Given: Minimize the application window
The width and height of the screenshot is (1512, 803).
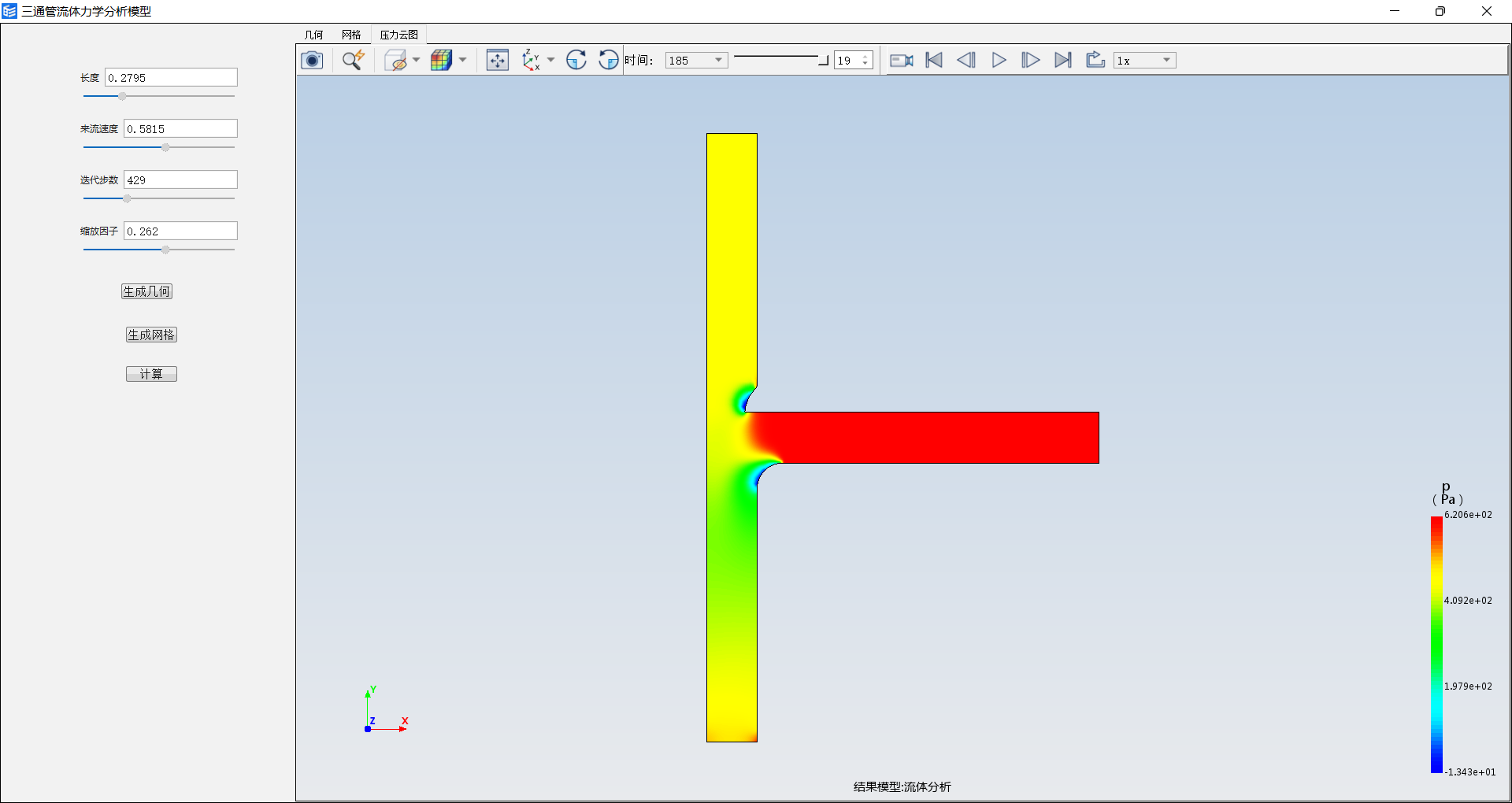Looking at the screenshot, I should [x=1394, y=11].
